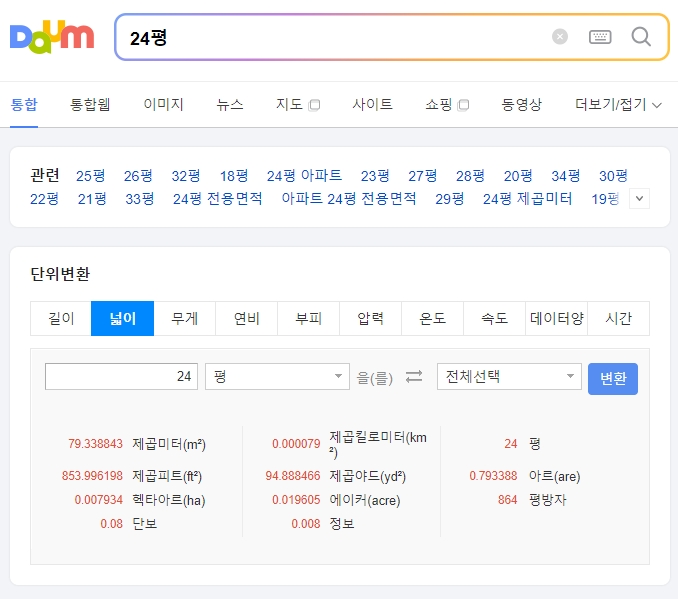This screenshot has height=599, width=678.
Task: Open the 이미지 tab
Action: pyautogui.click(x=163, y=105)
